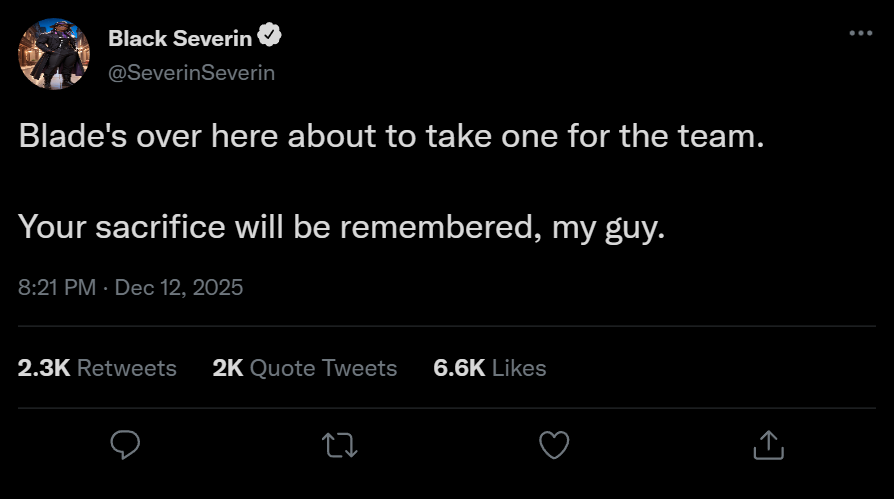Open the three-dot more options menu
The height and width of the screenshot is (499, 894).
(x=860, y=33)
